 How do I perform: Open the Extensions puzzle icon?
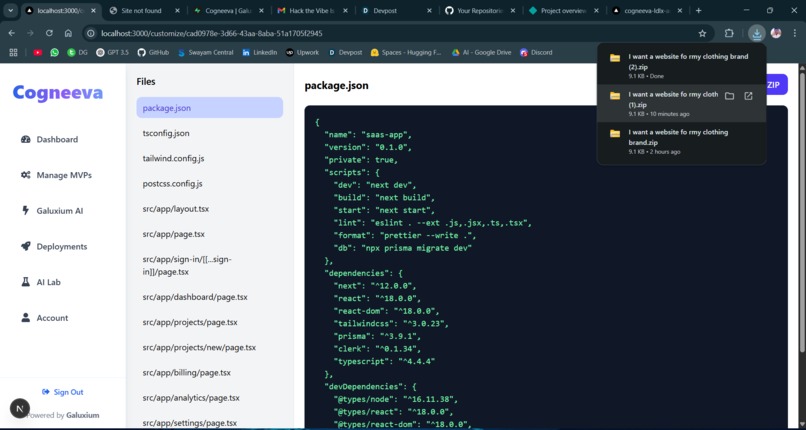point(729,33)
